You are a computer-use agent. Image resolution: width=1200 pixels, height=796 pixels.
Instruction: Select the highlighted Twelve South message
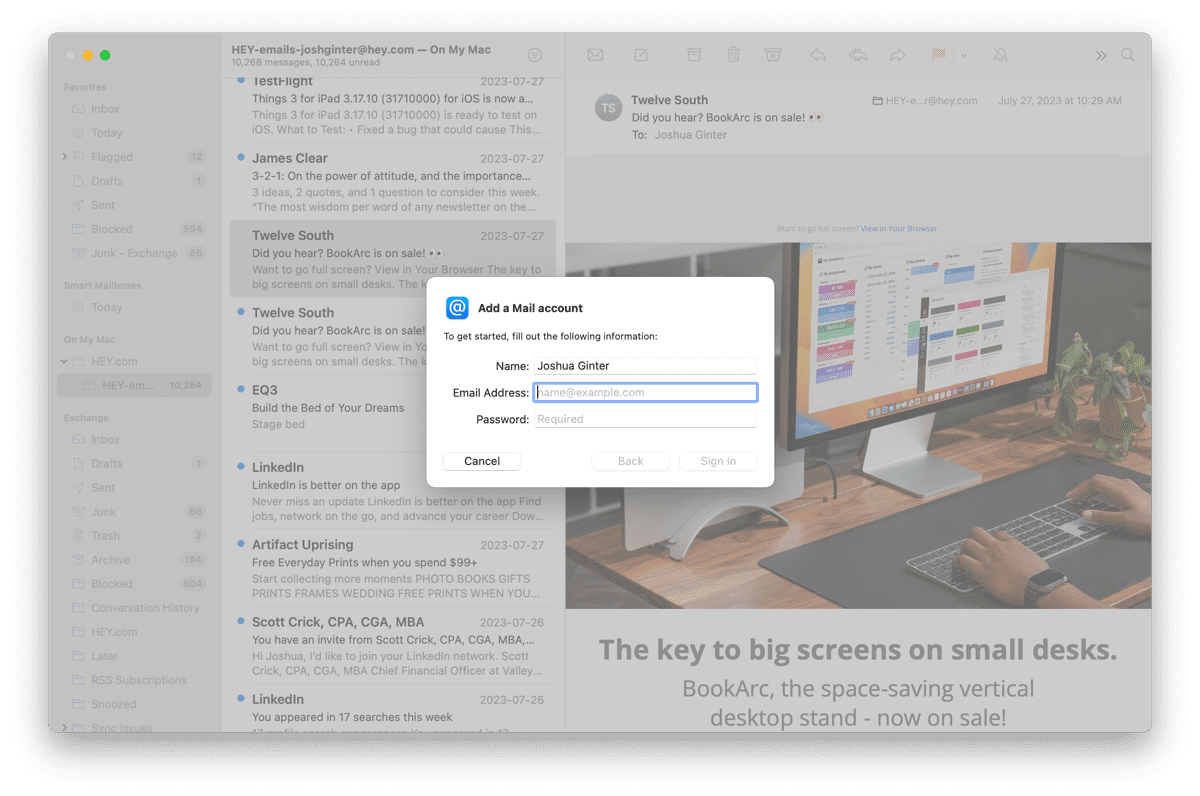[x=393, y=259]
